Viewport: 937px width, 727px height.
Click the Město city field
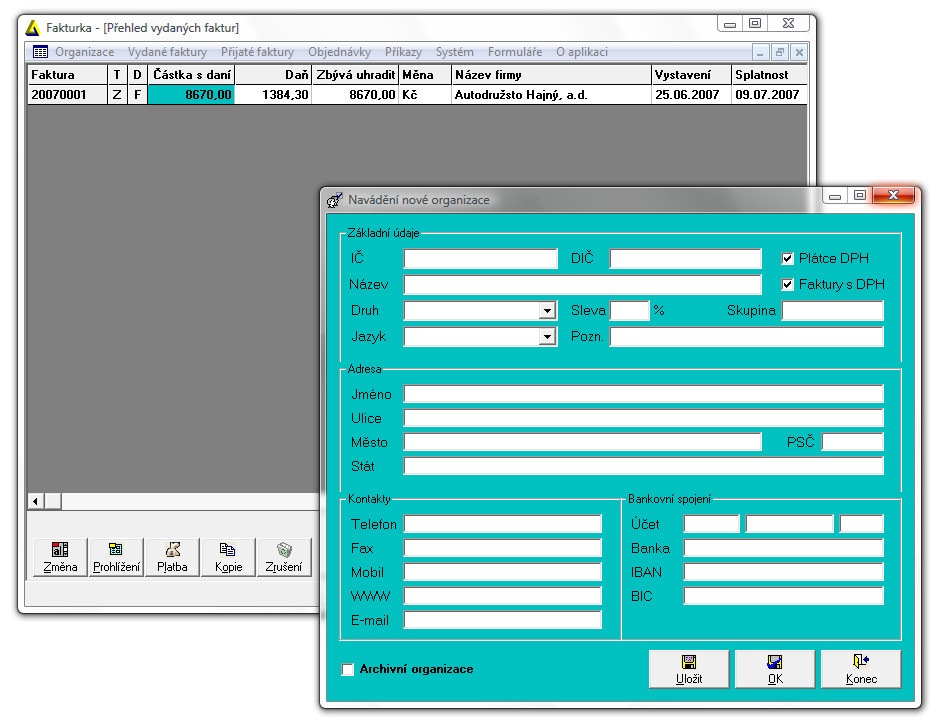click(x=583, y=442)
